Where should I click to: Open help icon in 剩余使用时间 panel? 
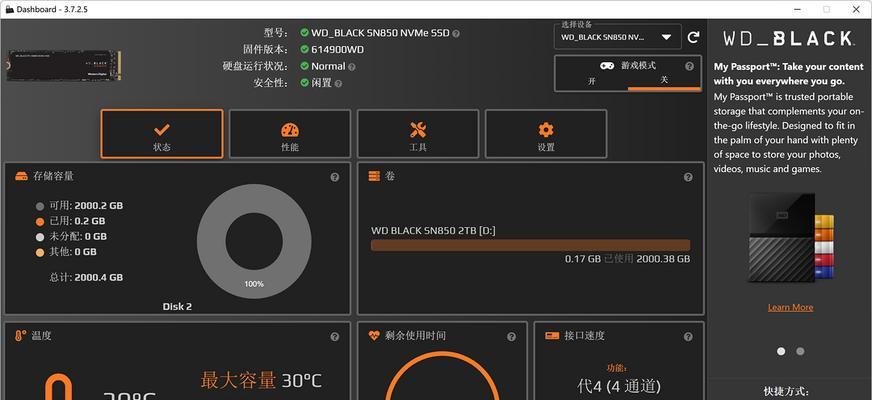(x=511, y=337)
